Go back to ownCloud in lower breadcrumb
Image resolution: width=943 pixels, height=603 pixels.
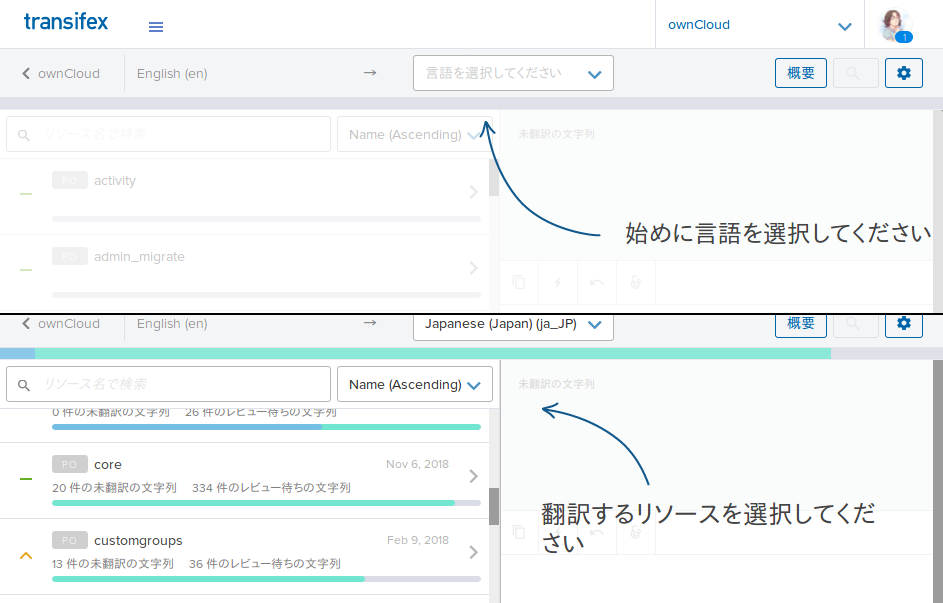click(x=61, y=323)
